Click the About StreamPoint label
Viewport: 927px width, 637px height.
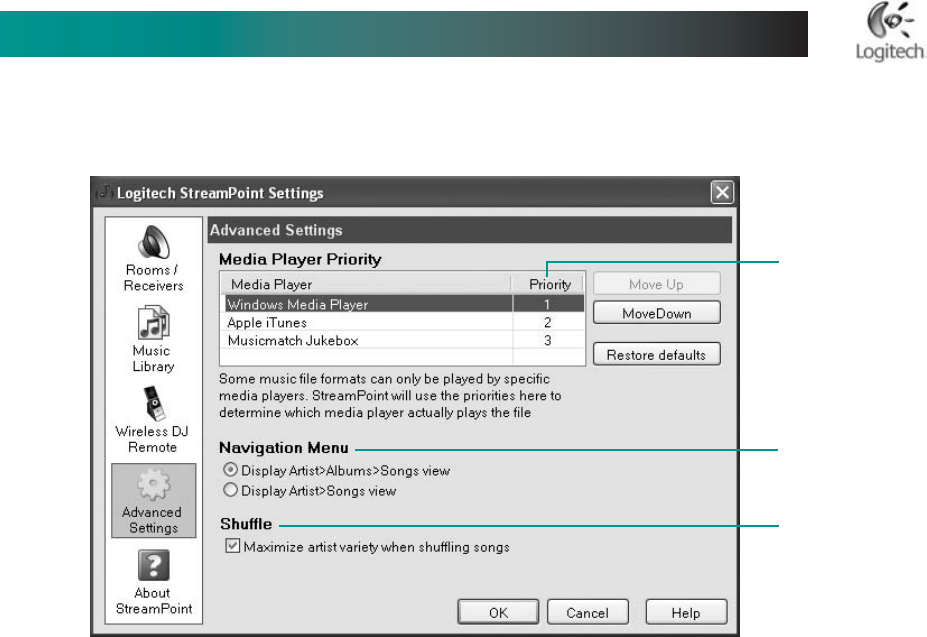[154, 600]
